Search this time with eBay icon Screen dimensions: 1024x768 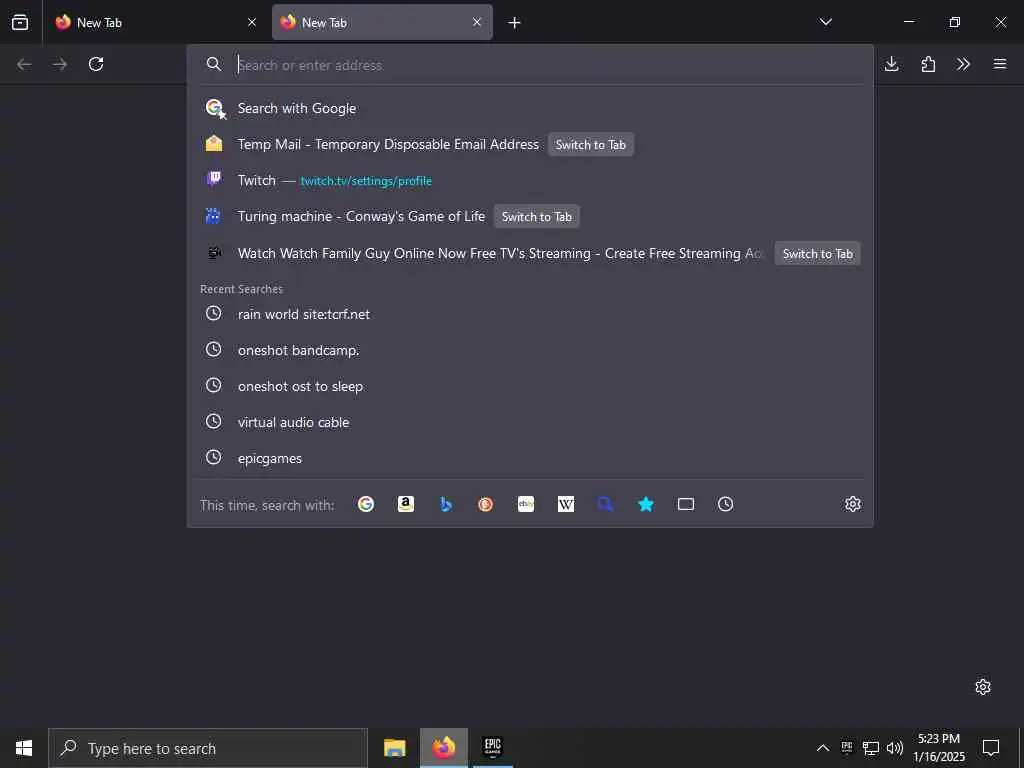pyautogui.click(x=526, y=504)
